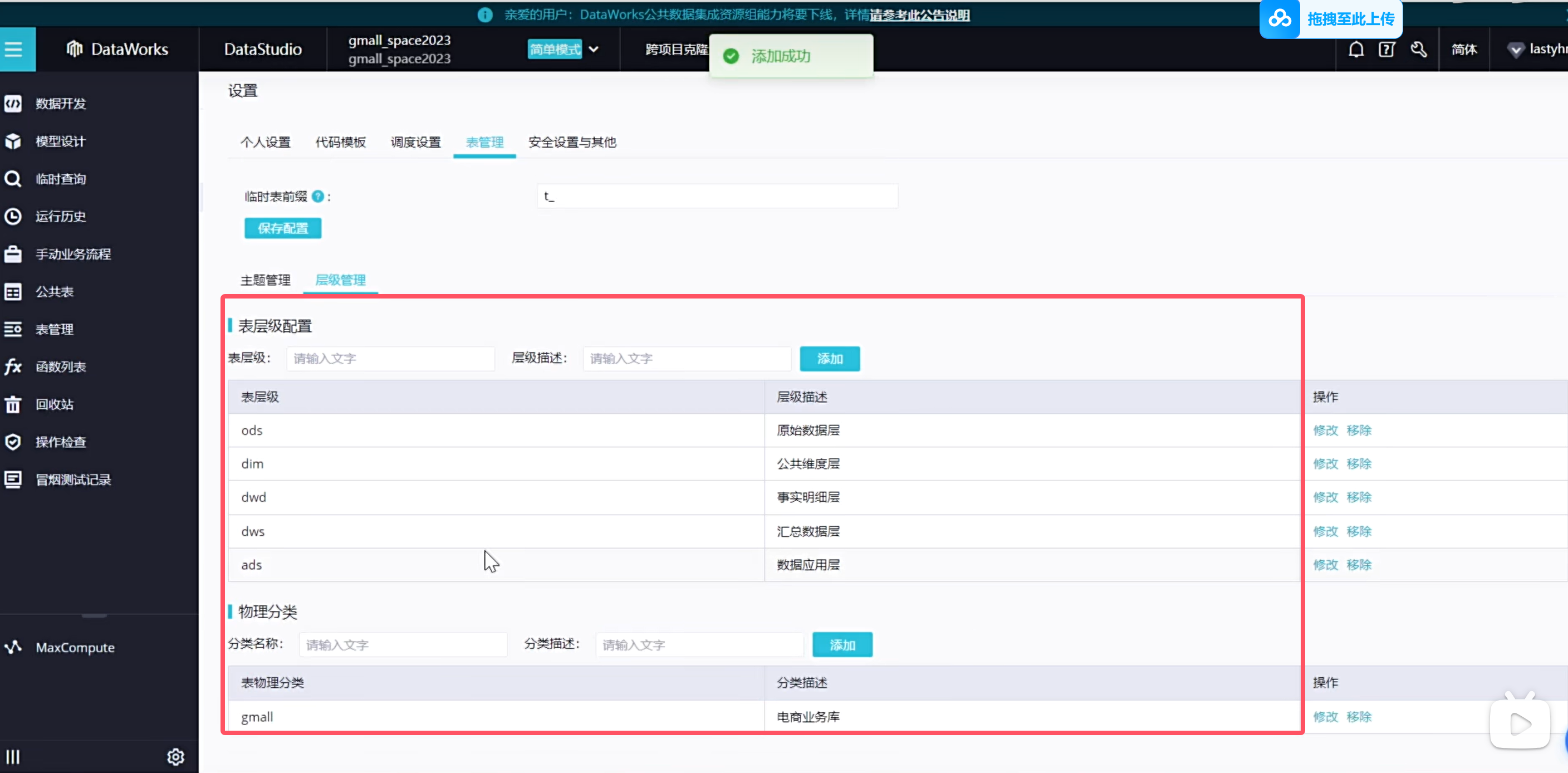Click the help icon beside 临时表前缀
Image resolution: width=1568 pixels, height=773 pixels.
tap(318, 197)
